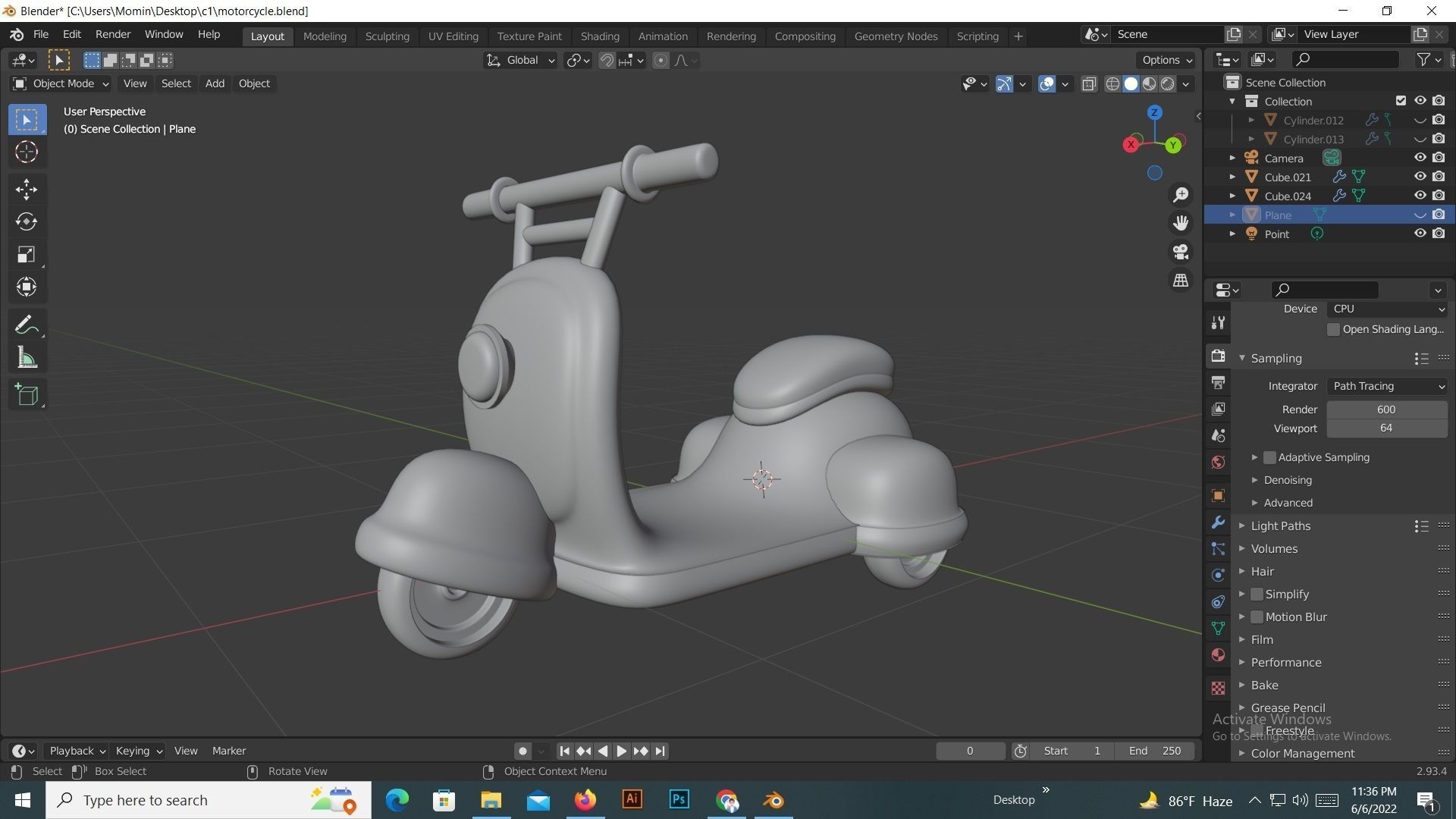Activate the Select Box tool

[27, 120]
